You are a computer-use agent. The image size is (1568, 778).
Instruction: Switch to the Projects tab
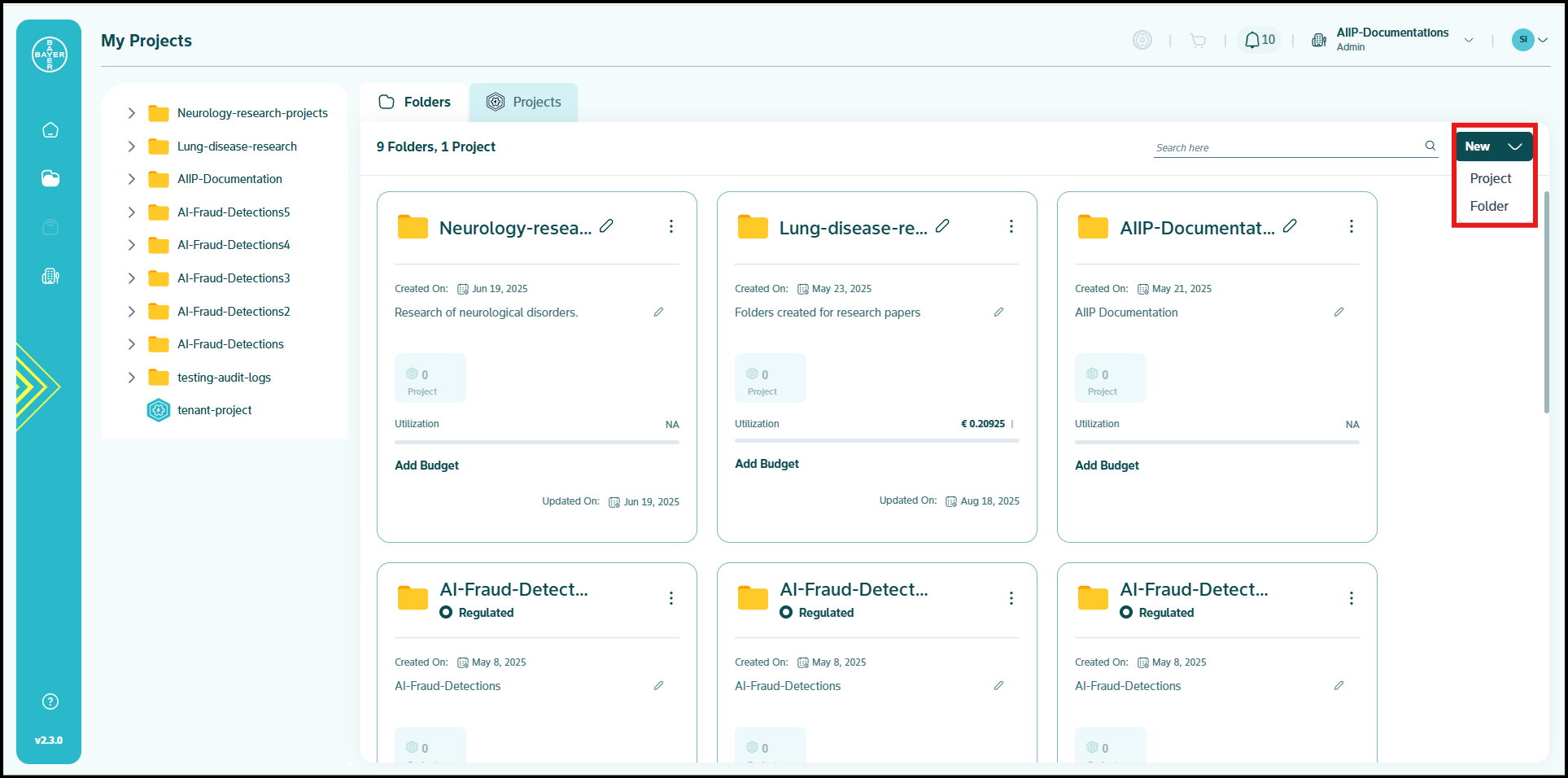point(523,102)
